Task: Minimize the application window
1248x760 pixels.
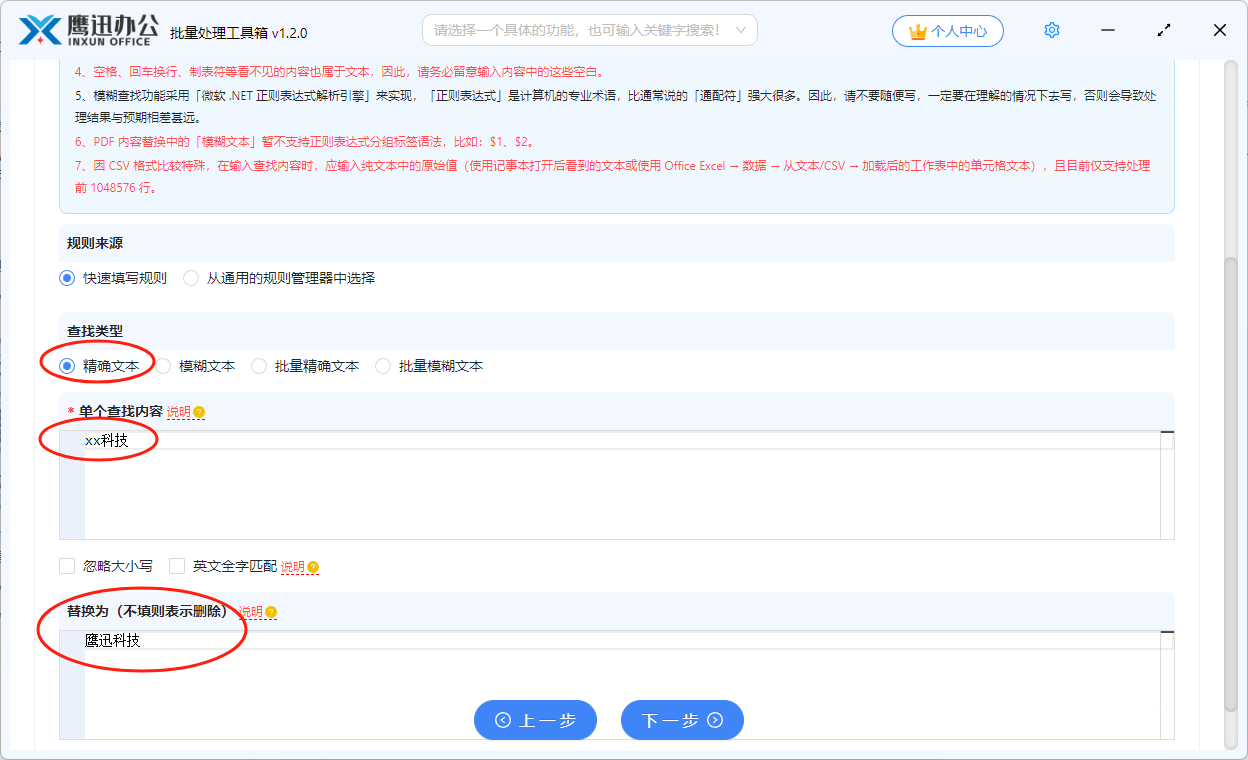Action: [x=1107, y=31]
